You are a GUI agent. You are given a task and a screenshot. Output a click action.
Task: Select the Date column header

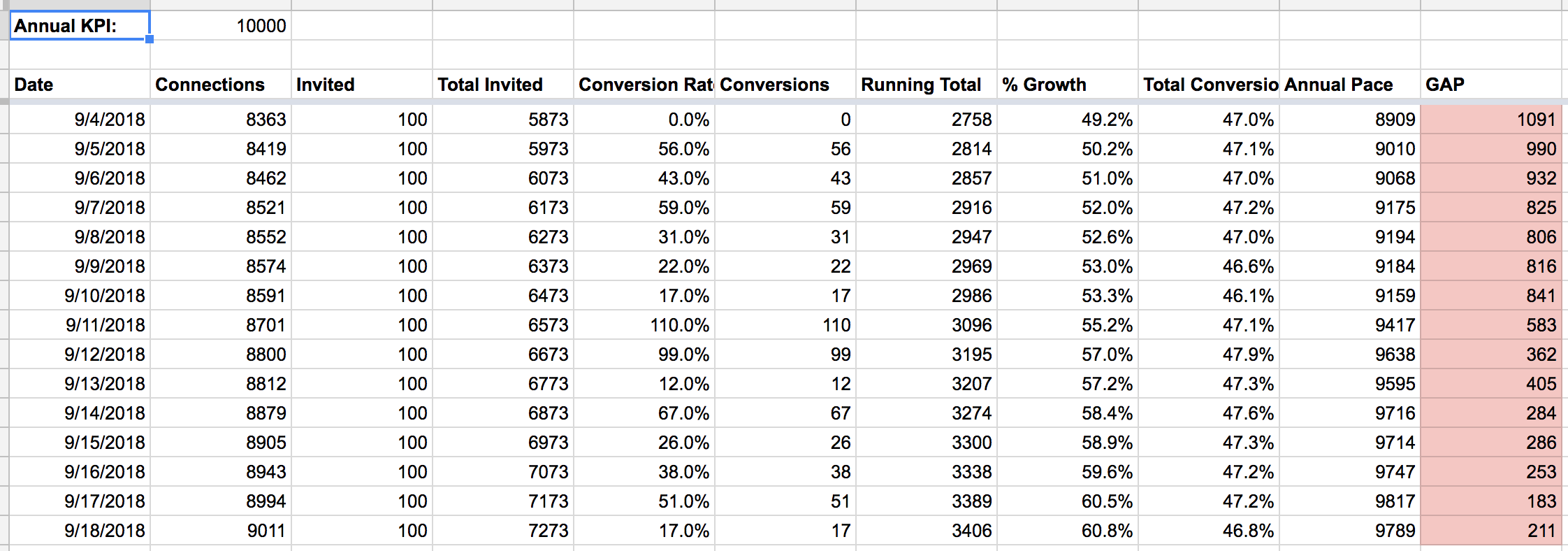pos(80,84)
